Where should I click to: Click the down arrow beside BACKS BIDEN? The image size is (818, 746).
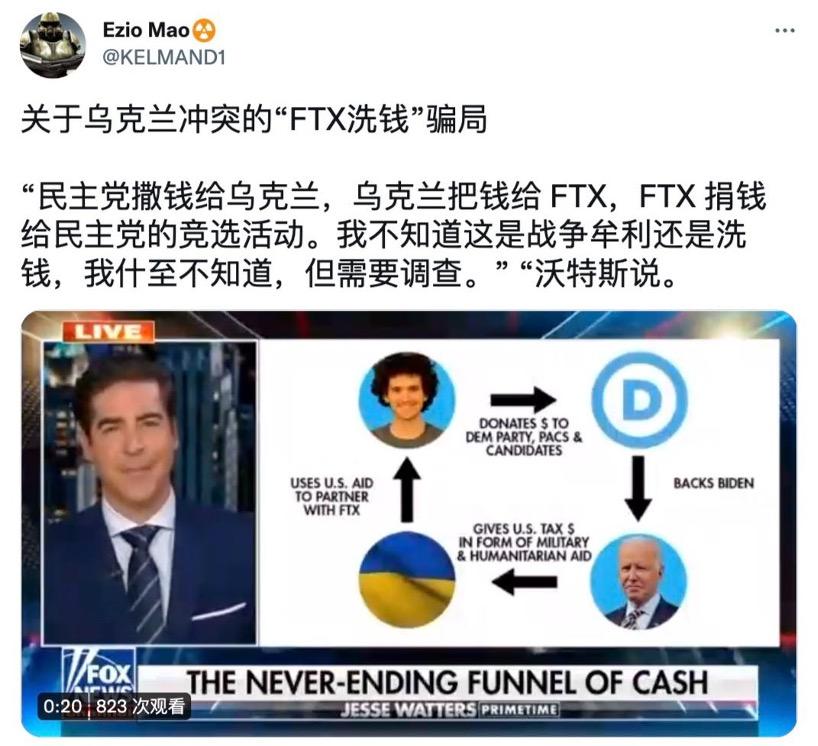point(638,488)
